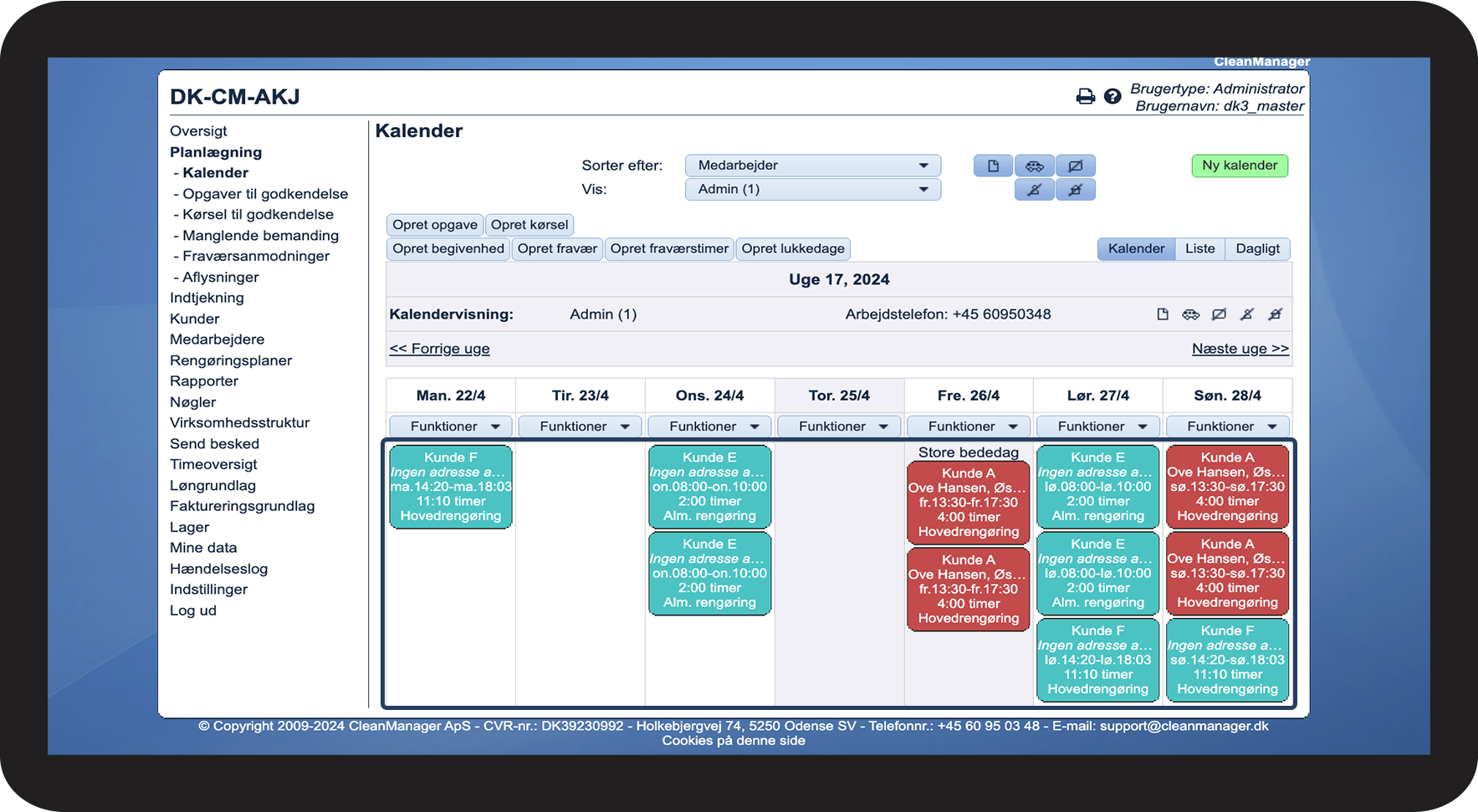Go to Næste uge link
The image size is (1478, 812).
pyautogui.click(x=1240, y=349)
